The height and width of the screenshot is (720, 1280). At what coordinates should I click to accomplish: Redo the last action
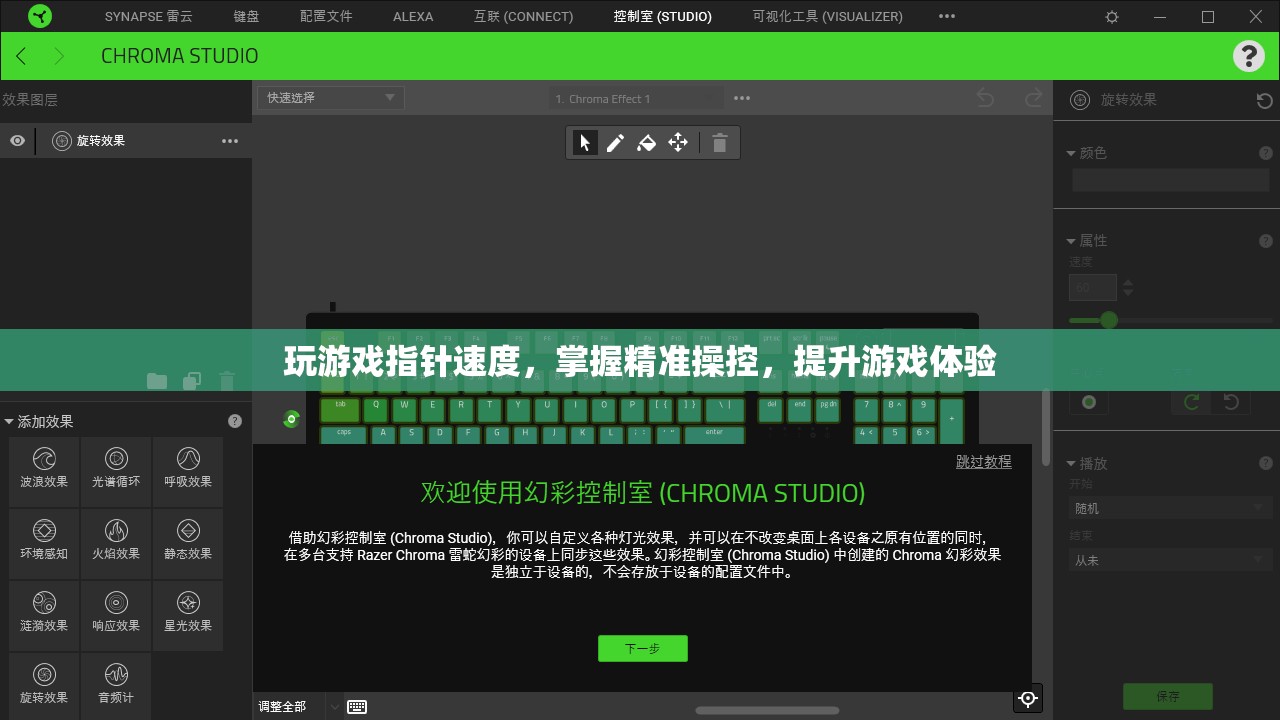1034,98
